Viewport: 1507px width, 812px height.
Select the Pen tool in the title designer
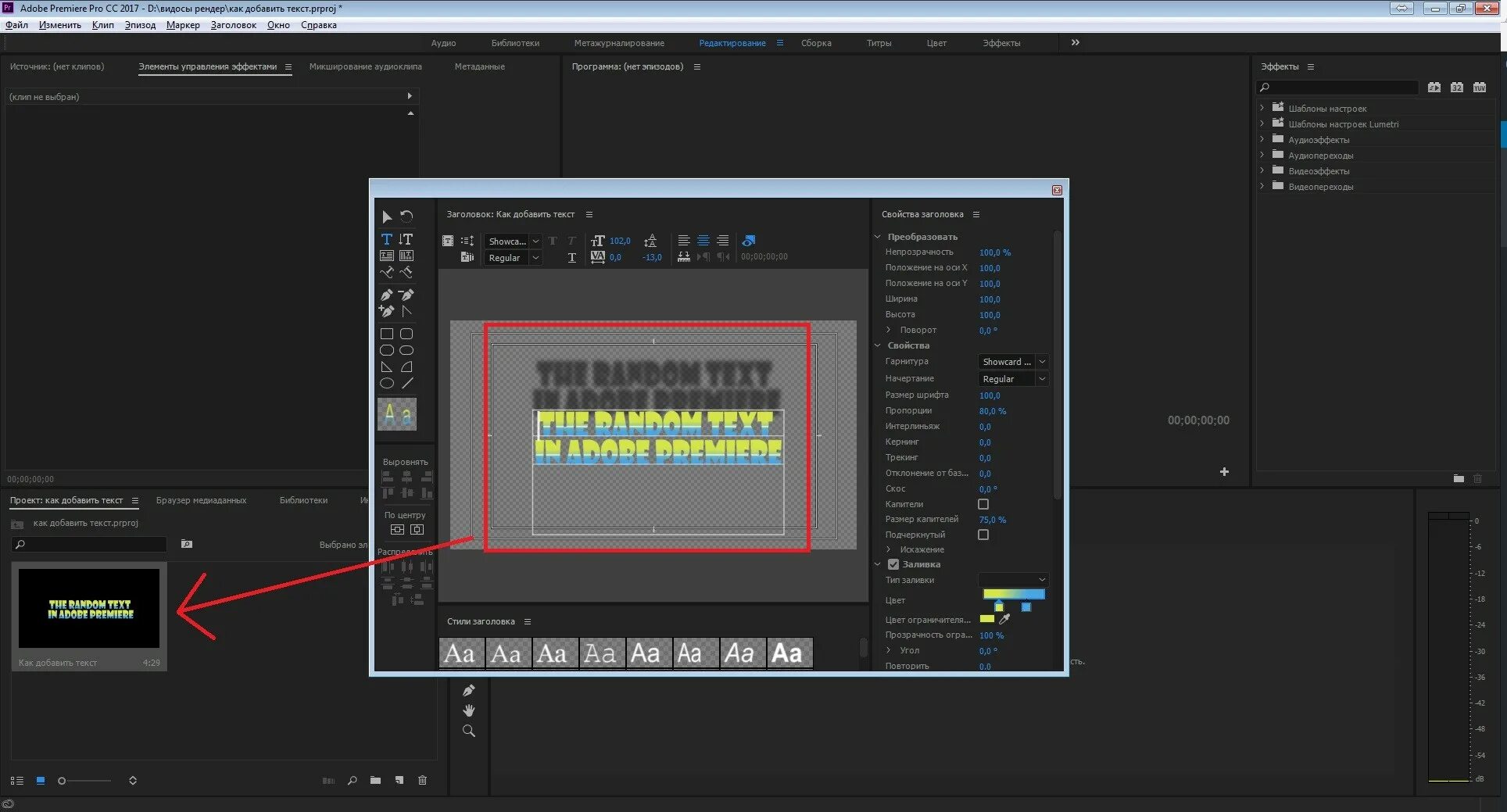[387, 295]
